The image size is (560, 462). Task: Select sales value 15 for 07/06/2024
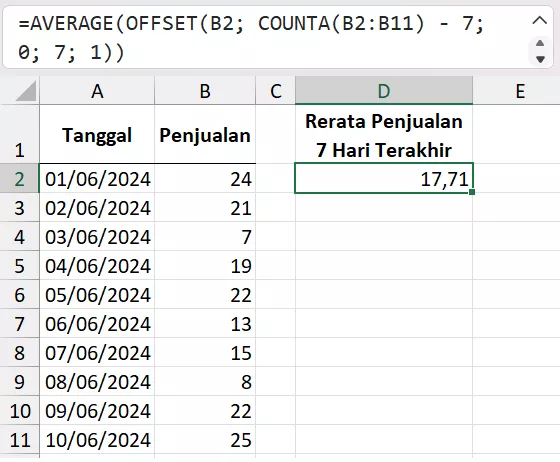pos(205,352)
